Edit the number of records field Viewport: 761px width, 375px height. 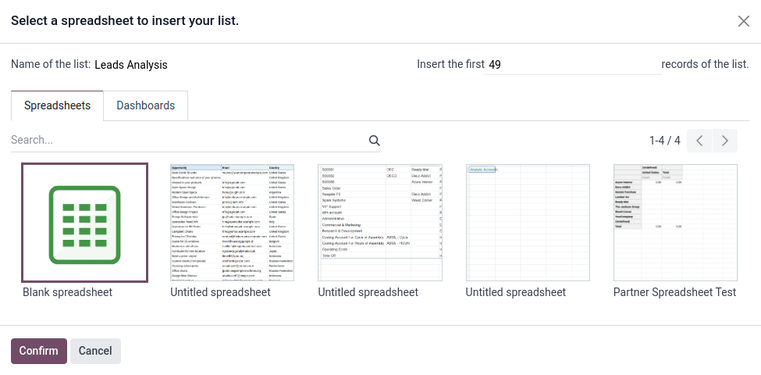pyautogui.click(x=573, y=65)
